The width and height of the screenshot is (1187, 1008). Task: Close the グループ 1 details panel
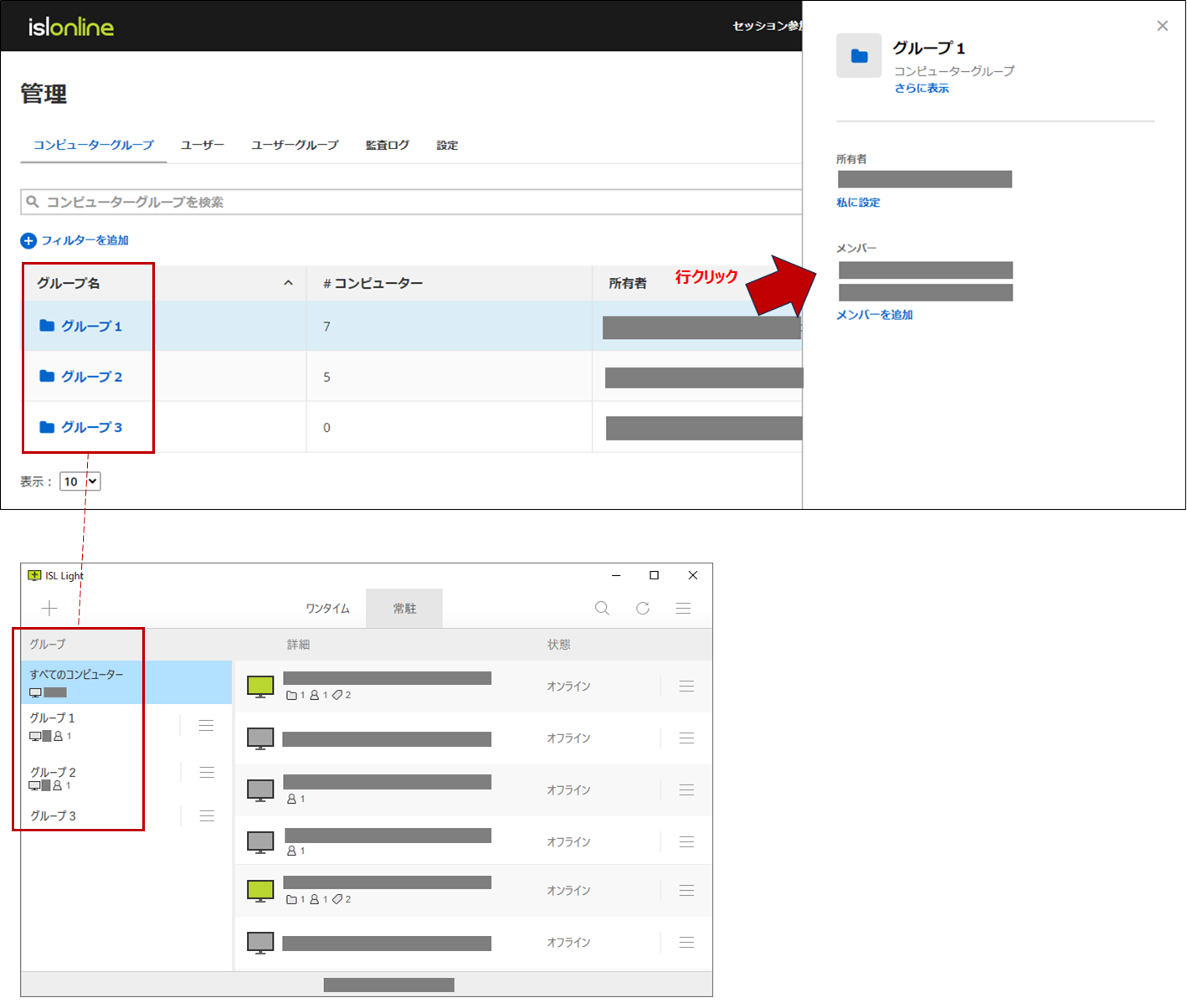pos(1163,26)
